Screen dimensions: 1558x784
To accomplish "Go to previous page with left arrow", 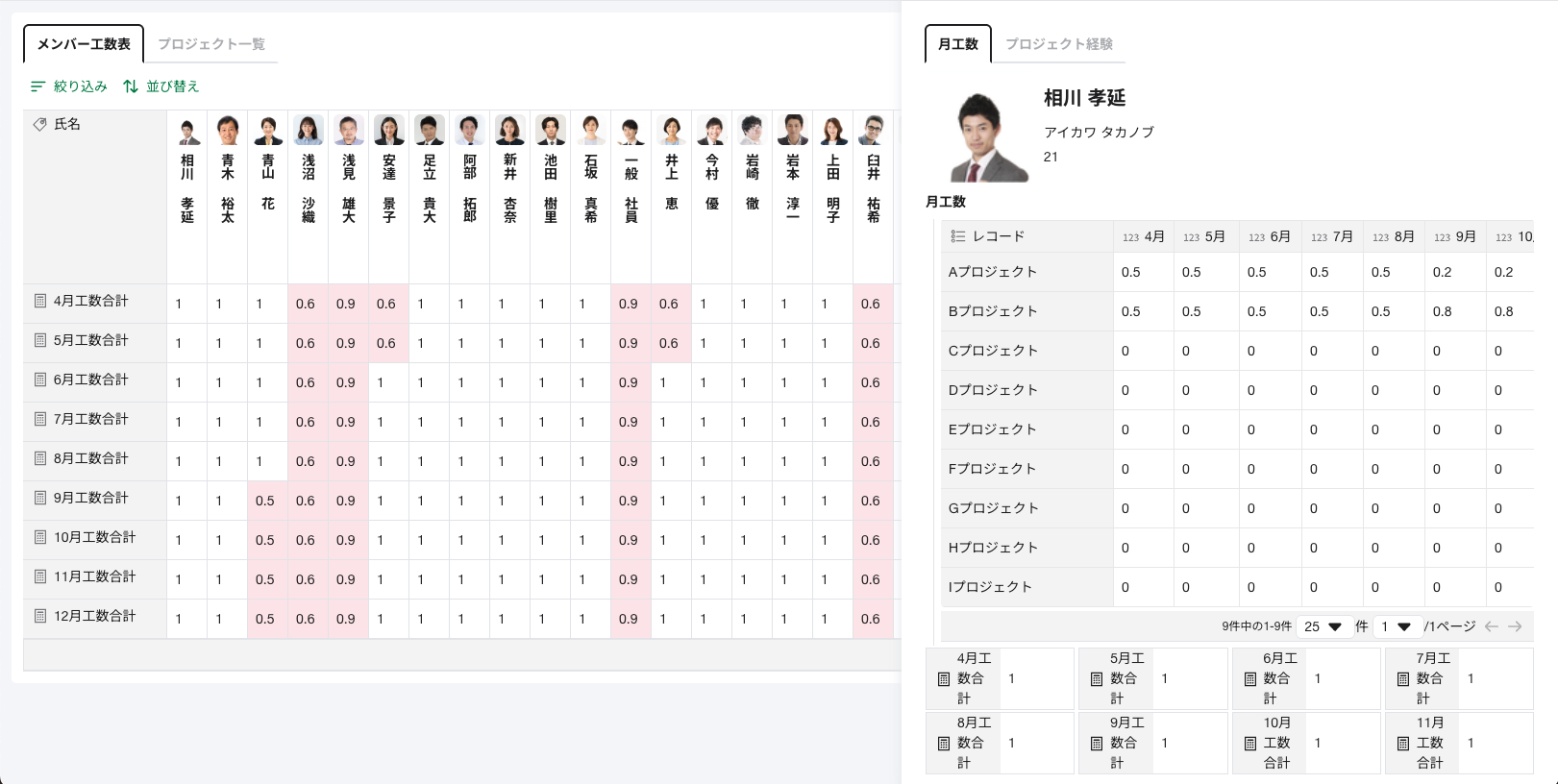I will click(x=1492, y=626).
